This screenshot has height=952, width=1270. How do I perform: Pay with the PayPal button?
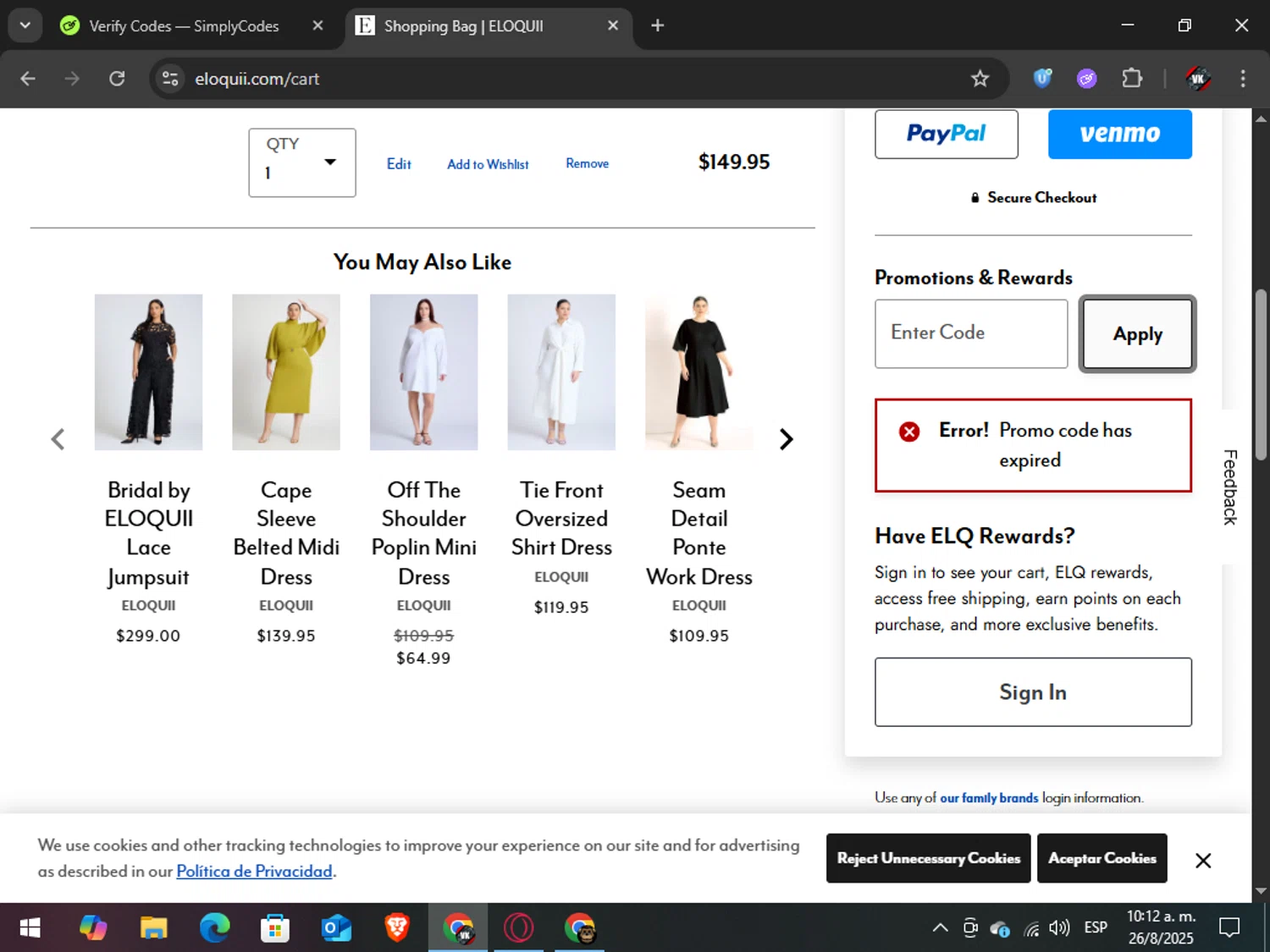pyautogui.click(x=946, y=134)
